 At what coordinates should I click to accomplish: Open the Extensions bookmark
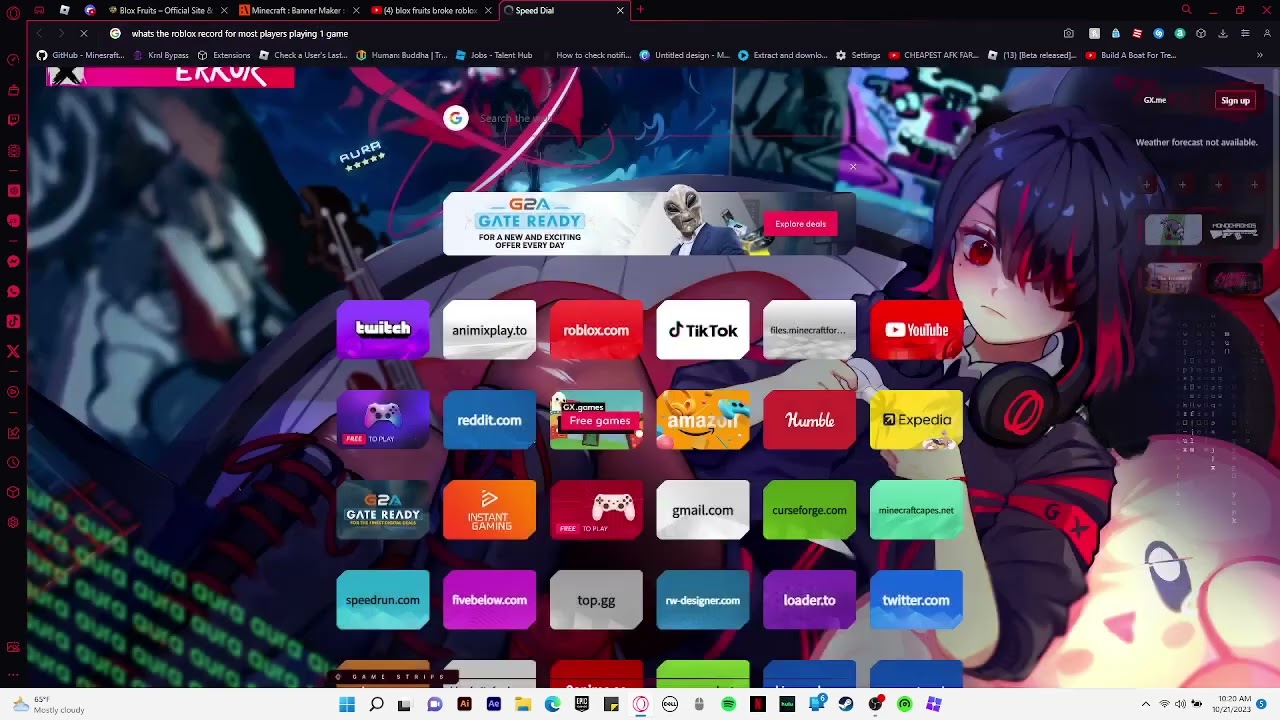tap(223, 55)
